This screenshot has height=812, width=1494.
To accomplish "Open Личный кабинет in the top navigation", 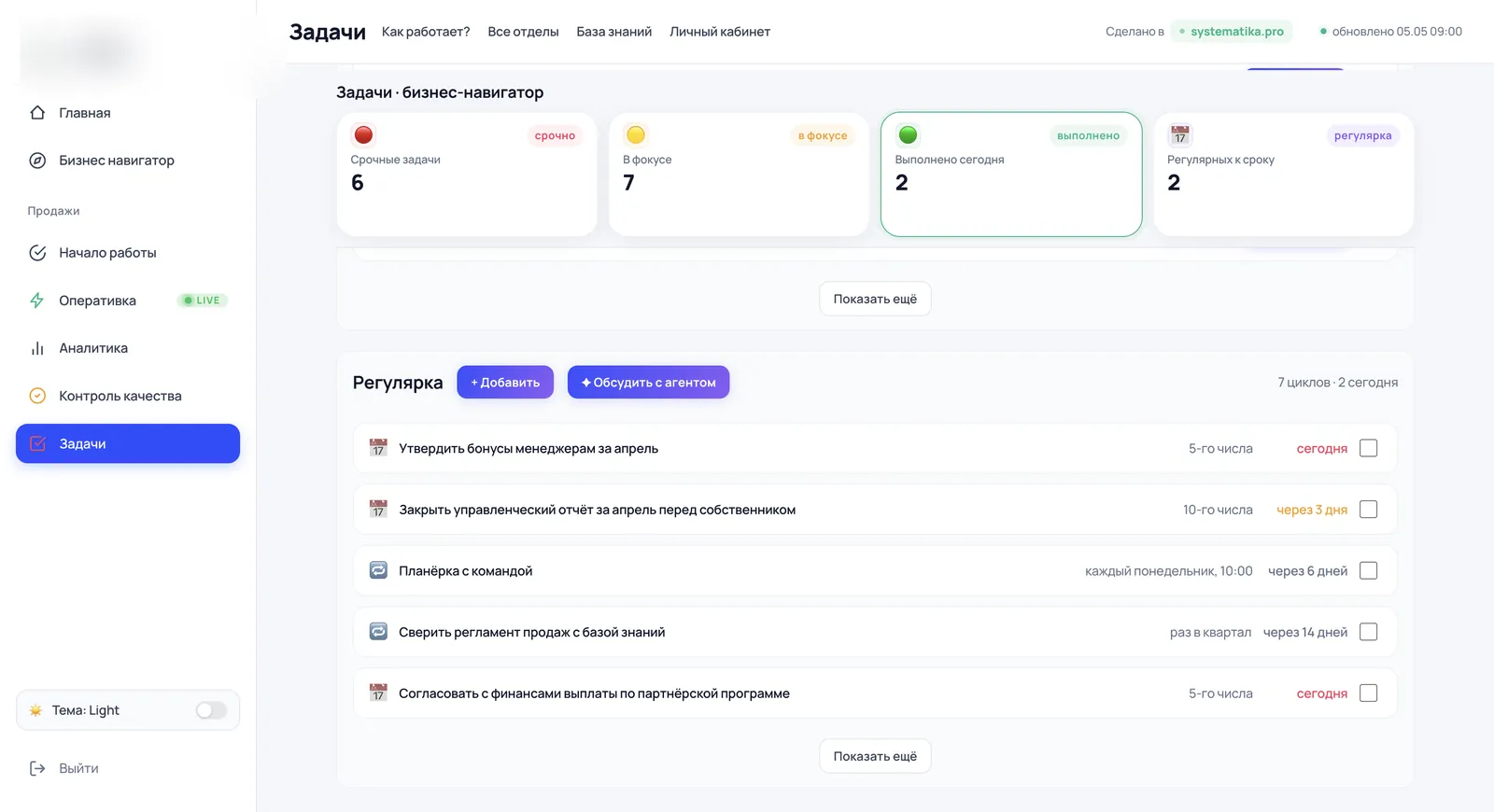I will (x=720, y=32).
